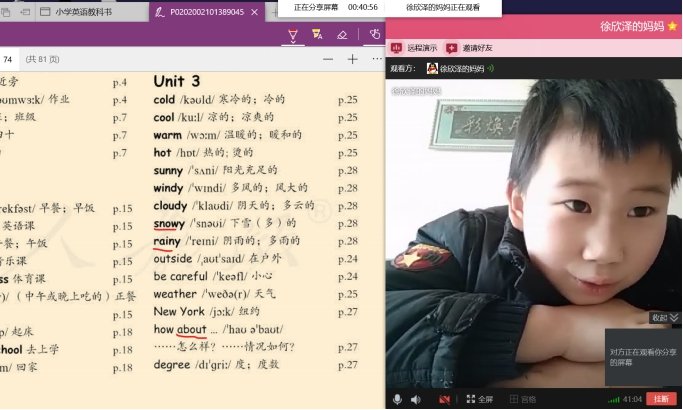Collapse the panel with 收起 arrow
The height and width of the screenshot is (410, 683).
(664, 317)
